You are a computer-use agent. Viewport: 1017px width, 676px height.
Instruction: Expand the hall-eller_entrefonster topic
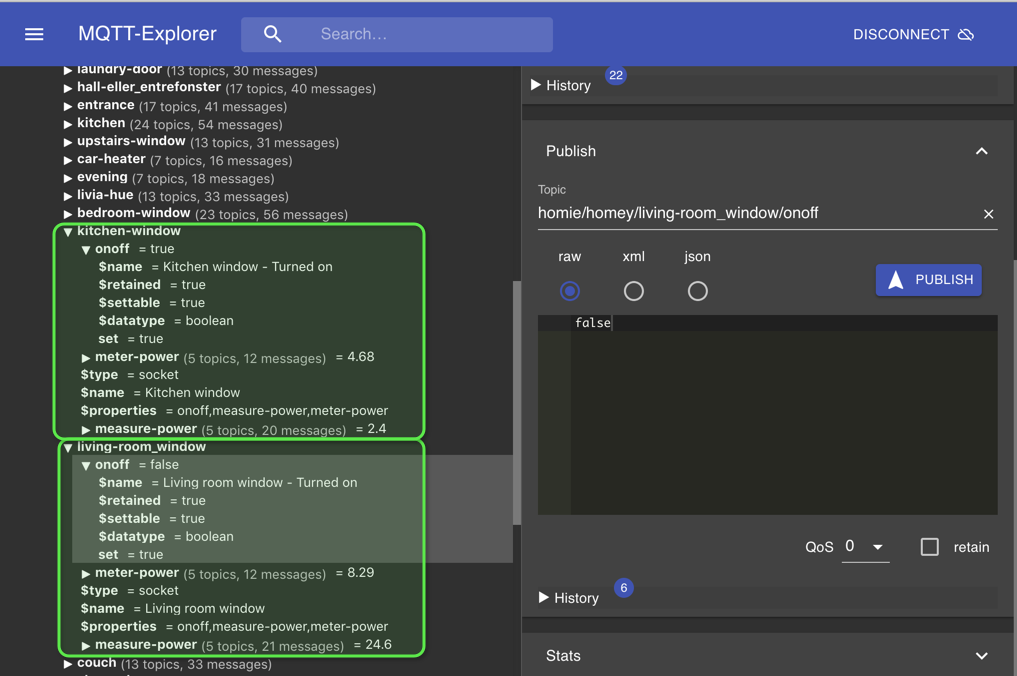click(x=68, y=88)
